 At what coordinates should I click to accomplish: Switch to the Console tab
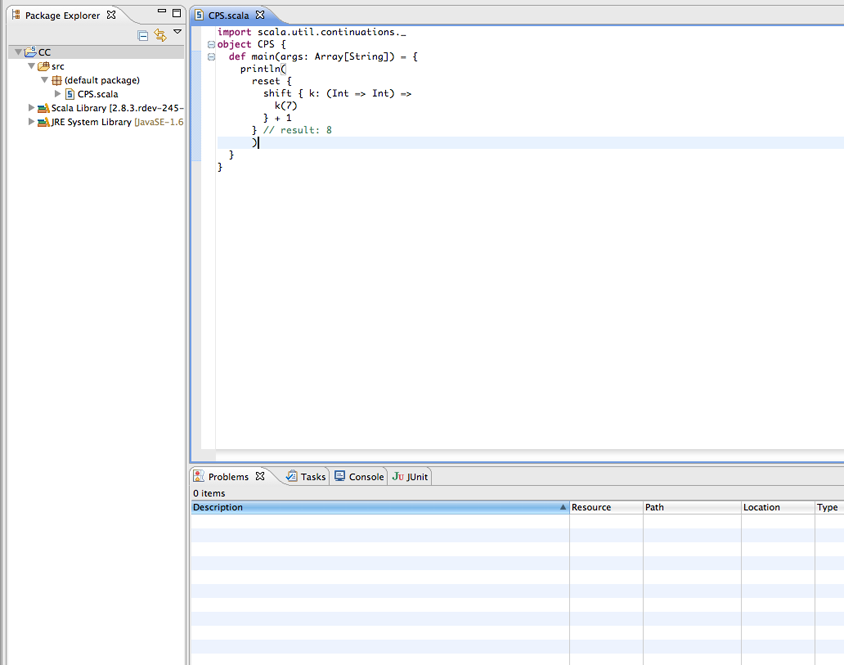(x=365, y=477)
